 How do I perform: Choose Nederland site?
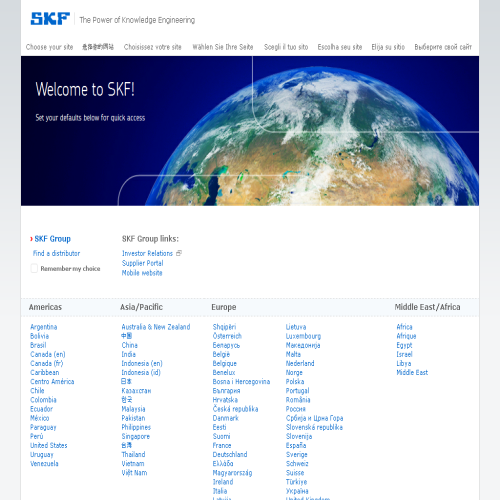tap(300, 363)
